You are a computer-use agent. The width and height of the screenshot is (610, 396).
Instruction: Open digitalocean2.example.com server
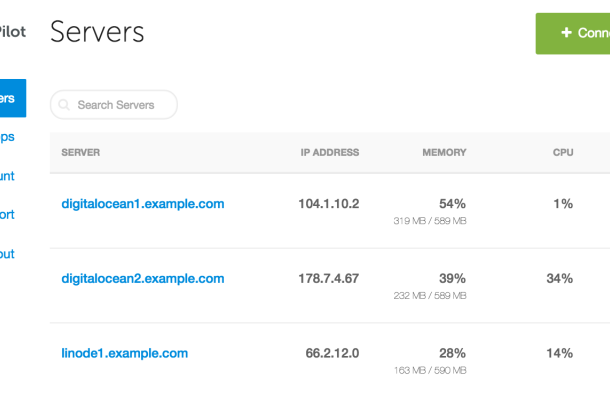(143, 279)
